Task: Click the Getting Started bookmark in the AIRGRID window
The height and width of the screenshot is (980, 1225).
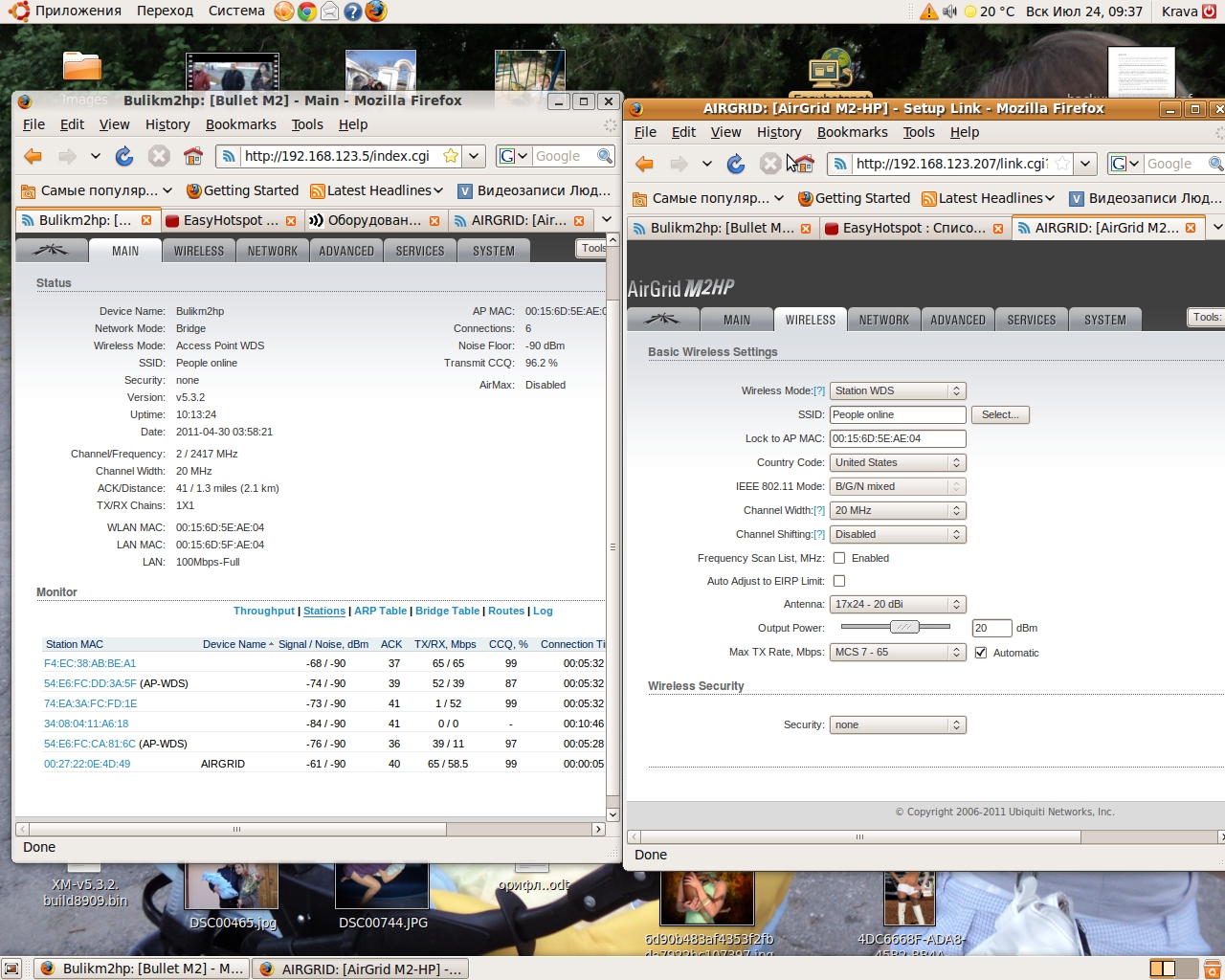Action: (x=854, y=198)
